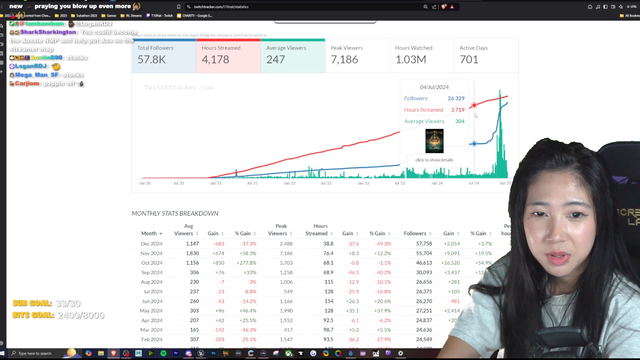Open the Xbox app taskbar icon

pyautogui.click(x=288, y=353)
